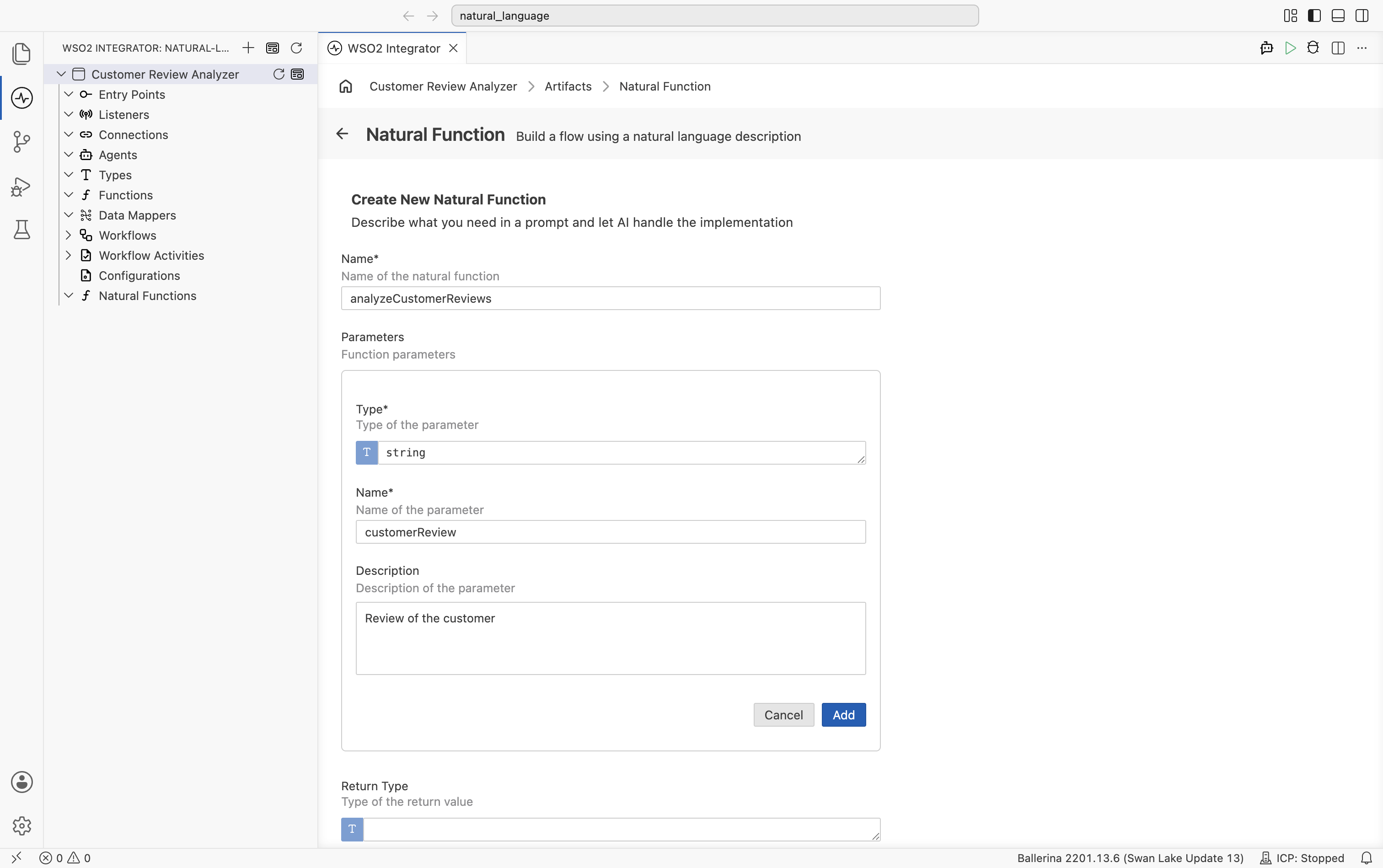1383x868 pixels.
Task: Click the plus icon in WSO2 Integrator panel header
Action: [x=248, y=48]
